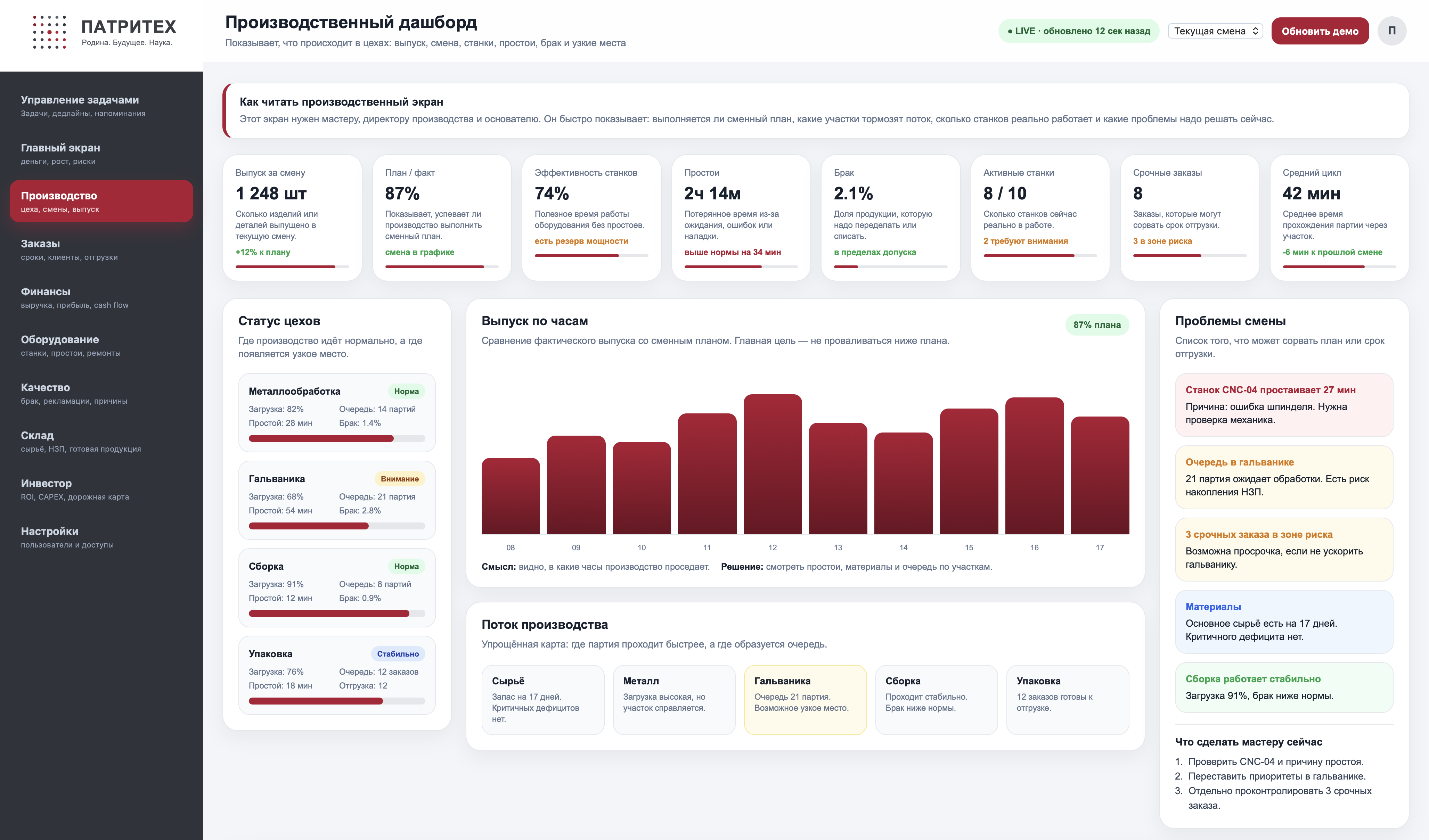The width and height of the screenshot is (1429, 840).
Task: Click the Средний цикл 42 мин value
Action: [1311, 193]
